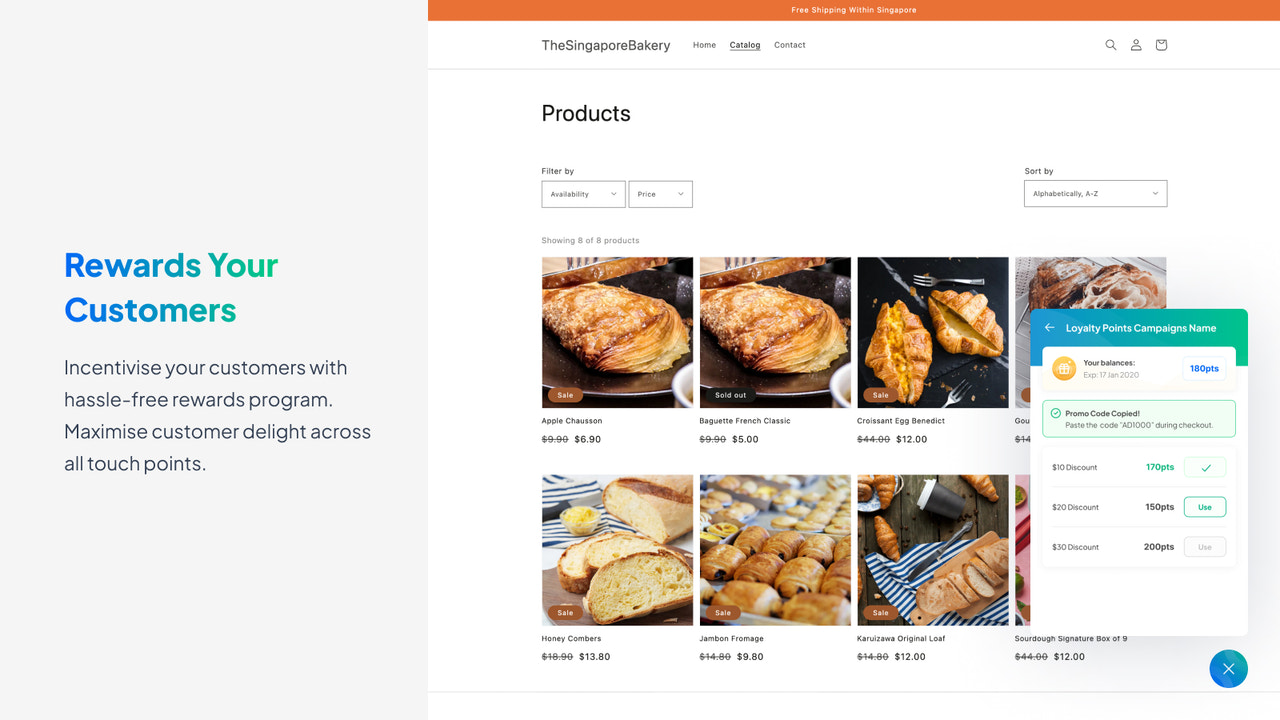Open the Availability filter dropdown
The image size is (1280, 720).
coord(583,194)
